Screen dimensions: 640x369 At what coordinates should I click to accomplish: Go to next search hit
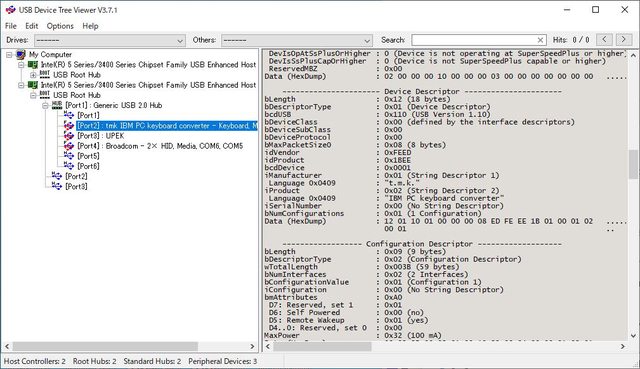click(623, 40)
